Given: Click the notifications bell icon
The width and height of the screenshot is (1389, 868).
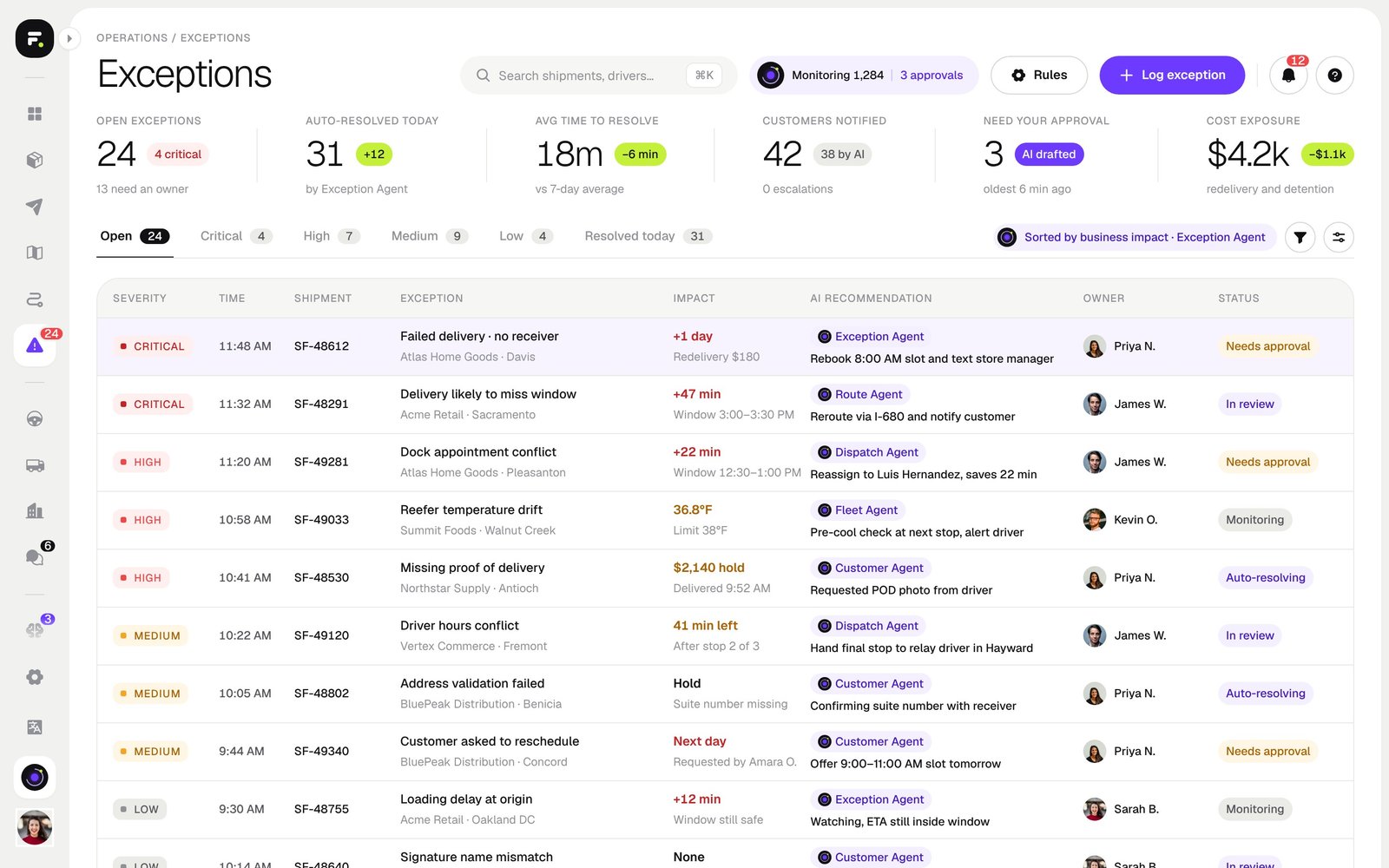Looking at the screenshot, I should coord(1288,76).
